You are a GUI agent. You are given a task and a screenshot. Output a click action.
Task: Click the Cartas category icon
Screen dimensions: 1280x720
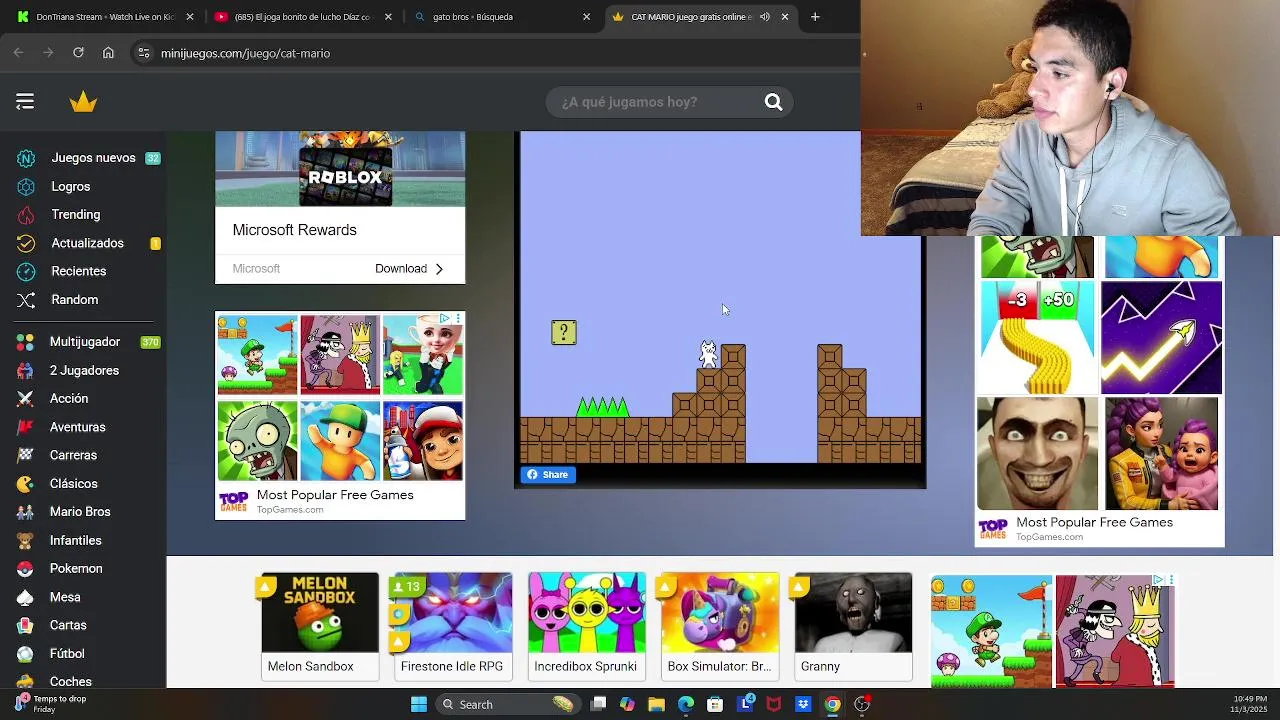tap(26, 625)
